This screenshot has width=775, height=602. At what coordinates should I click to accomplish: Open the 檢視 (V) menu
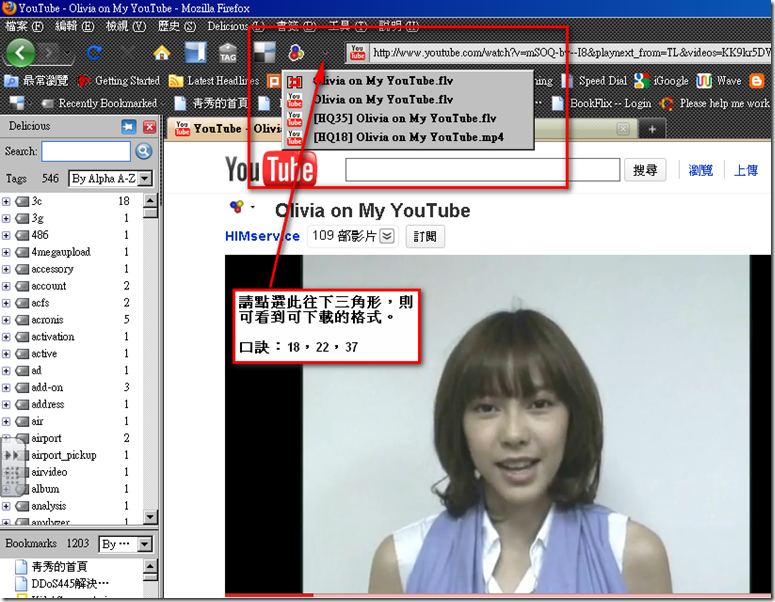126,26
